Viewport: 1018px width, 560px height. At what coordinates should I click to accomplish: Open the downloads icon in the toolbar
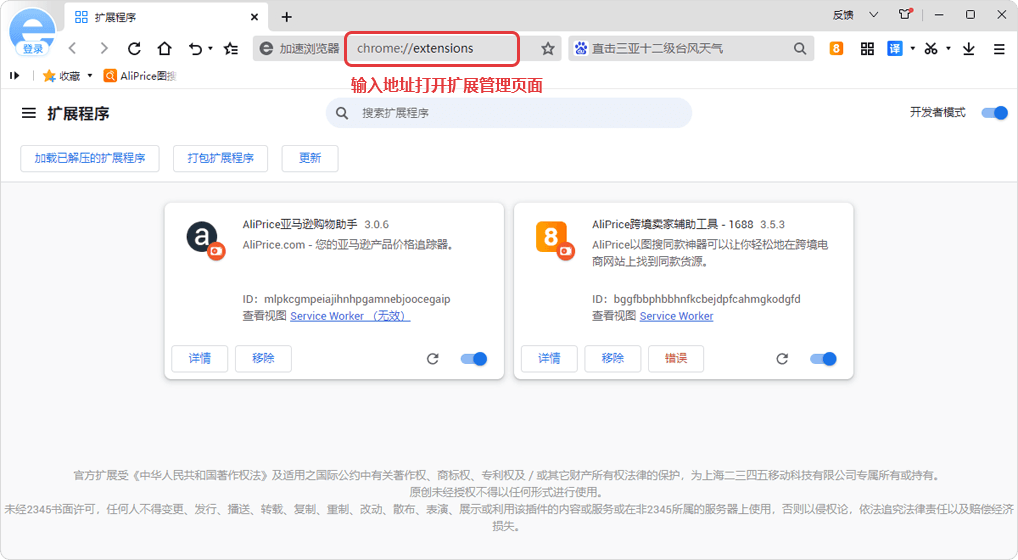point(968,48)
